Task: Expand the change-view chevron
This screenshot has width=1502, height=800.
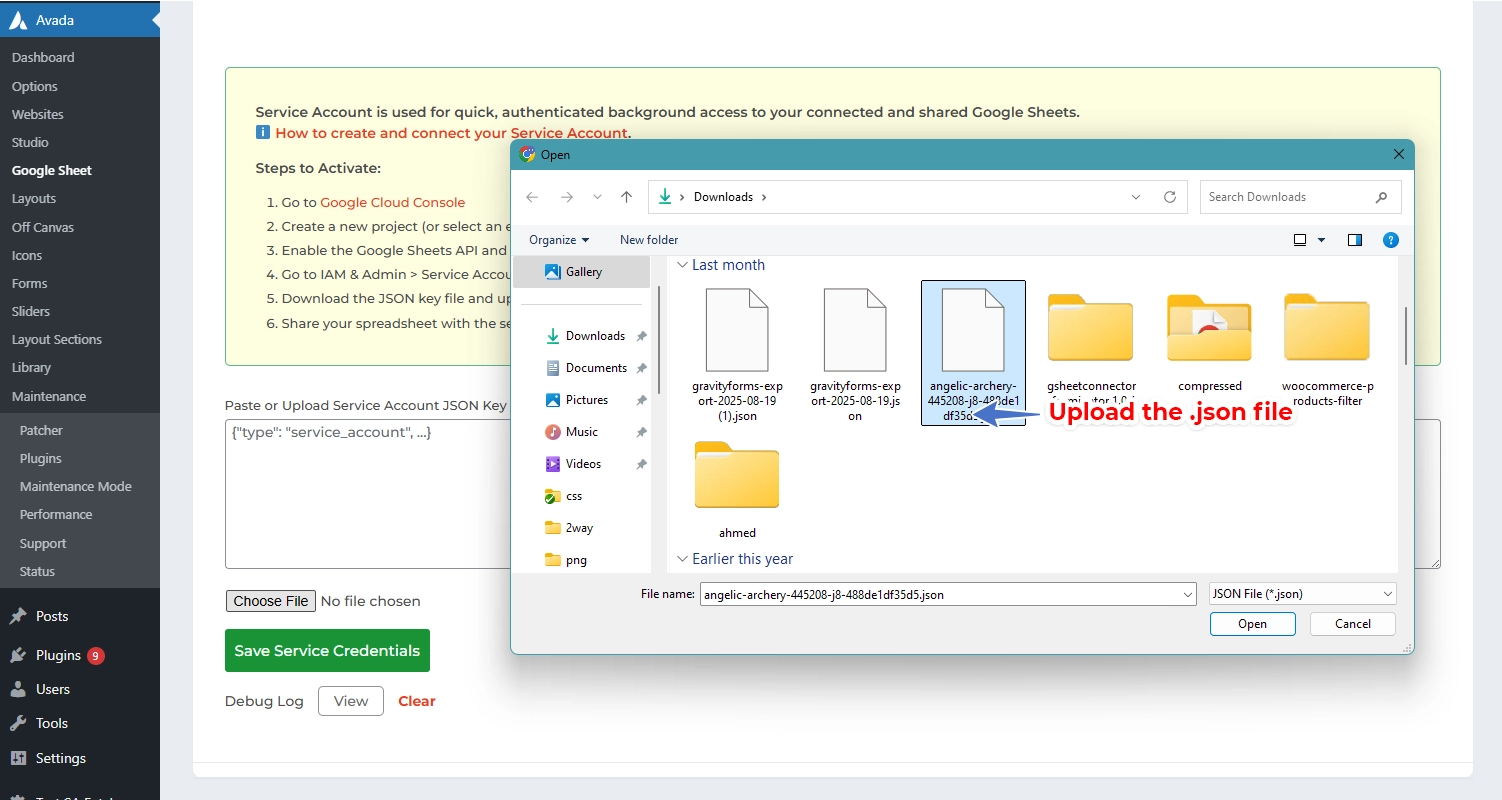Action: (1322, 239)
